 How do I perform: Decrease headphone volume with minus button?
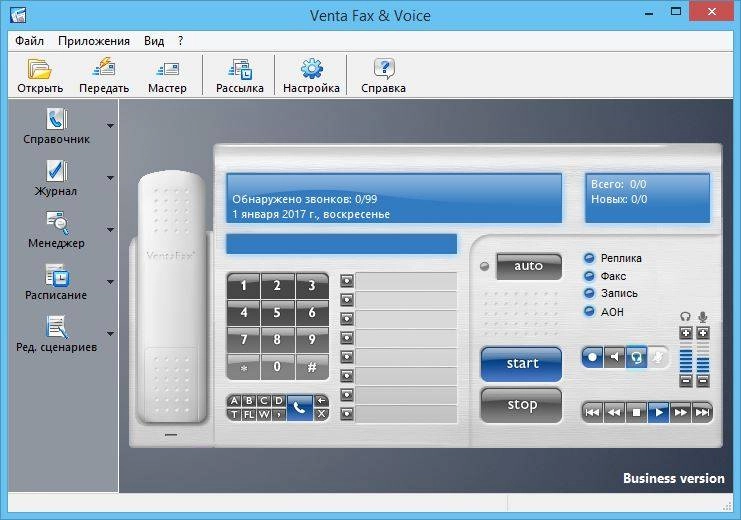[686, 380]
